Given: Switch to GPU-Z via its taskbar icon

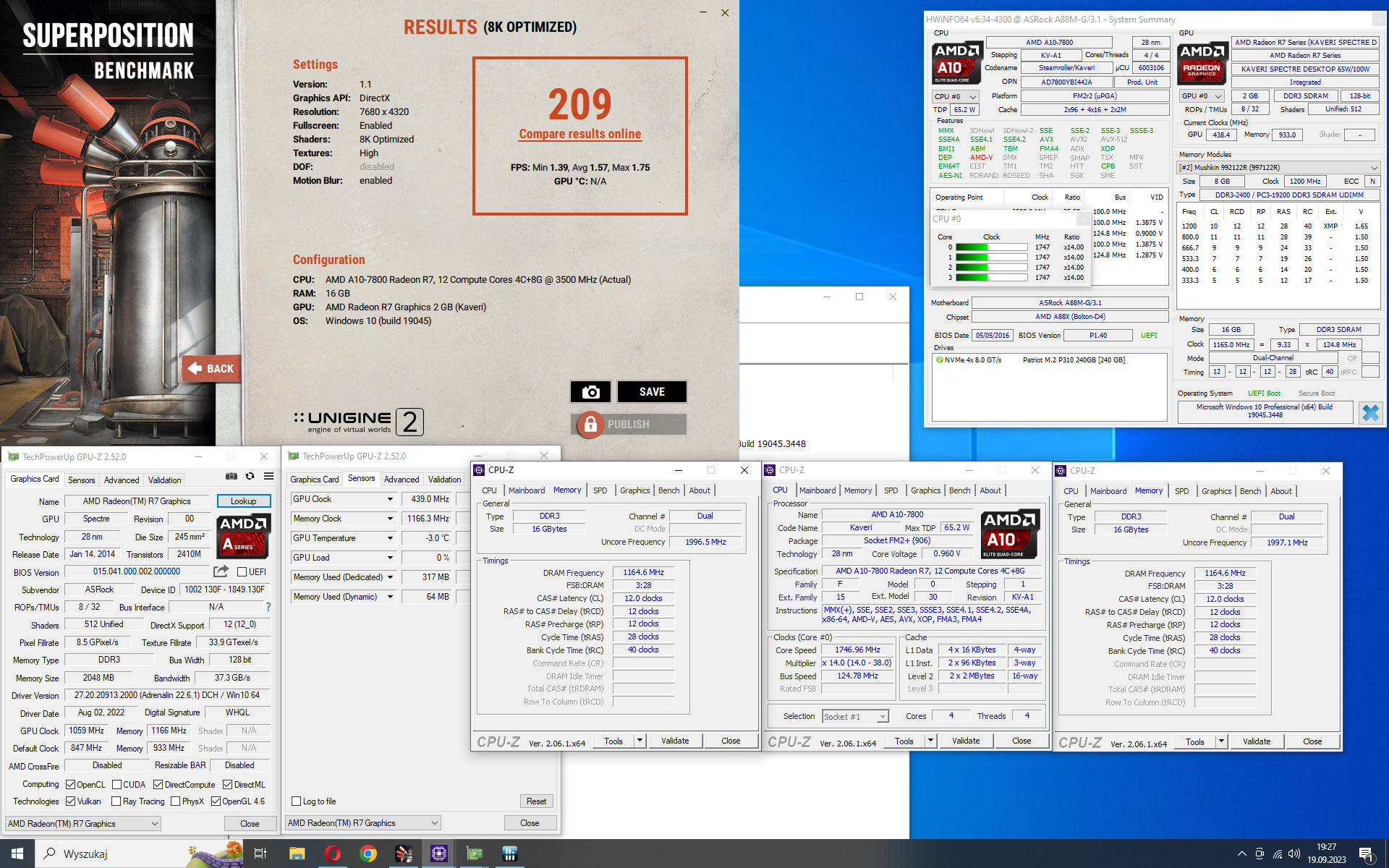Looking at the screenshot, I should (x=475, y=854).
